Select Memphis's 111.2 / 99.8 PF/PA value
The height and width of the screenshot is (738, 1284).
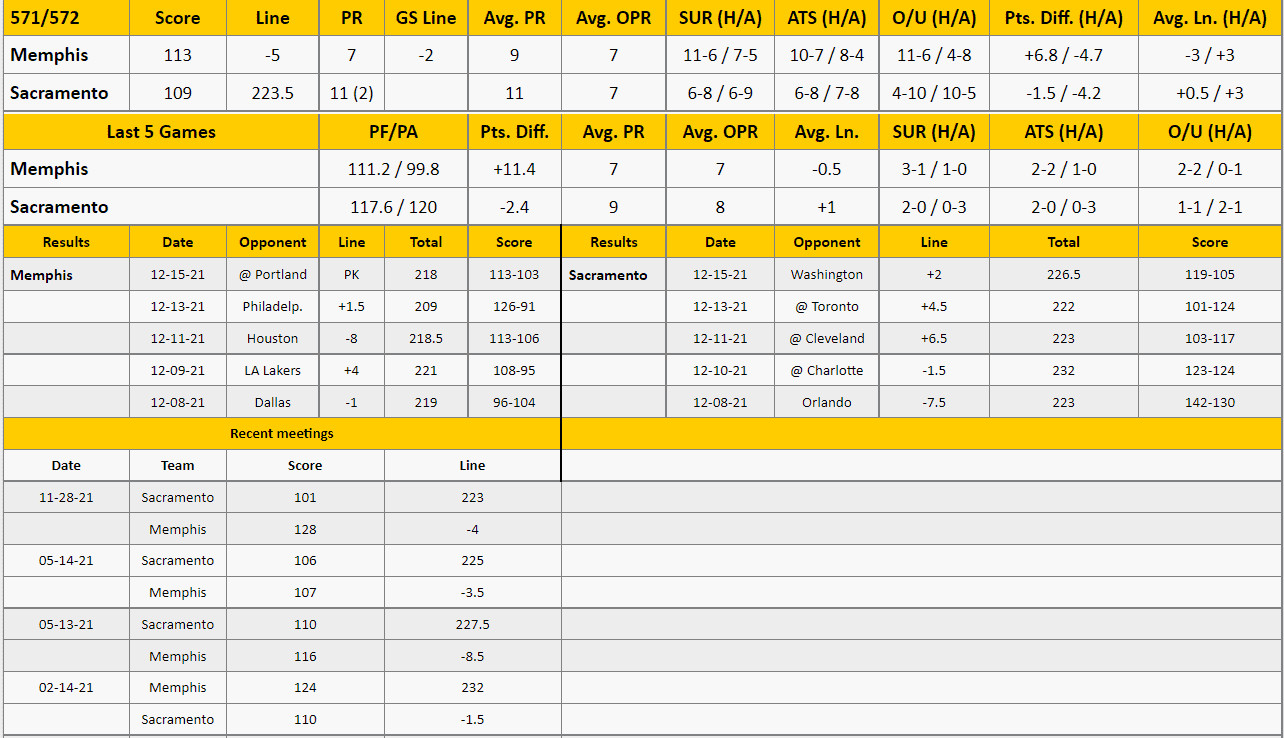point(393,169)
